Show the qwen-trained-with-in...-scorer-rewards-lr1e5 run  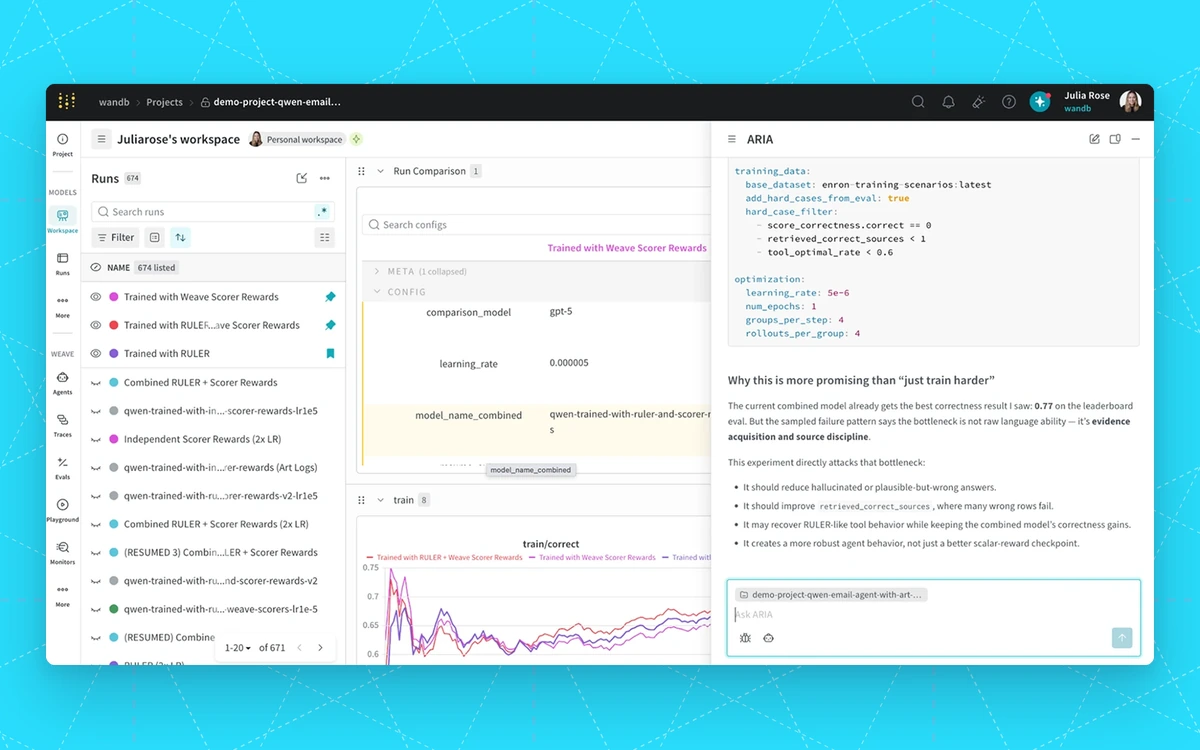click(x=96, y=411)
